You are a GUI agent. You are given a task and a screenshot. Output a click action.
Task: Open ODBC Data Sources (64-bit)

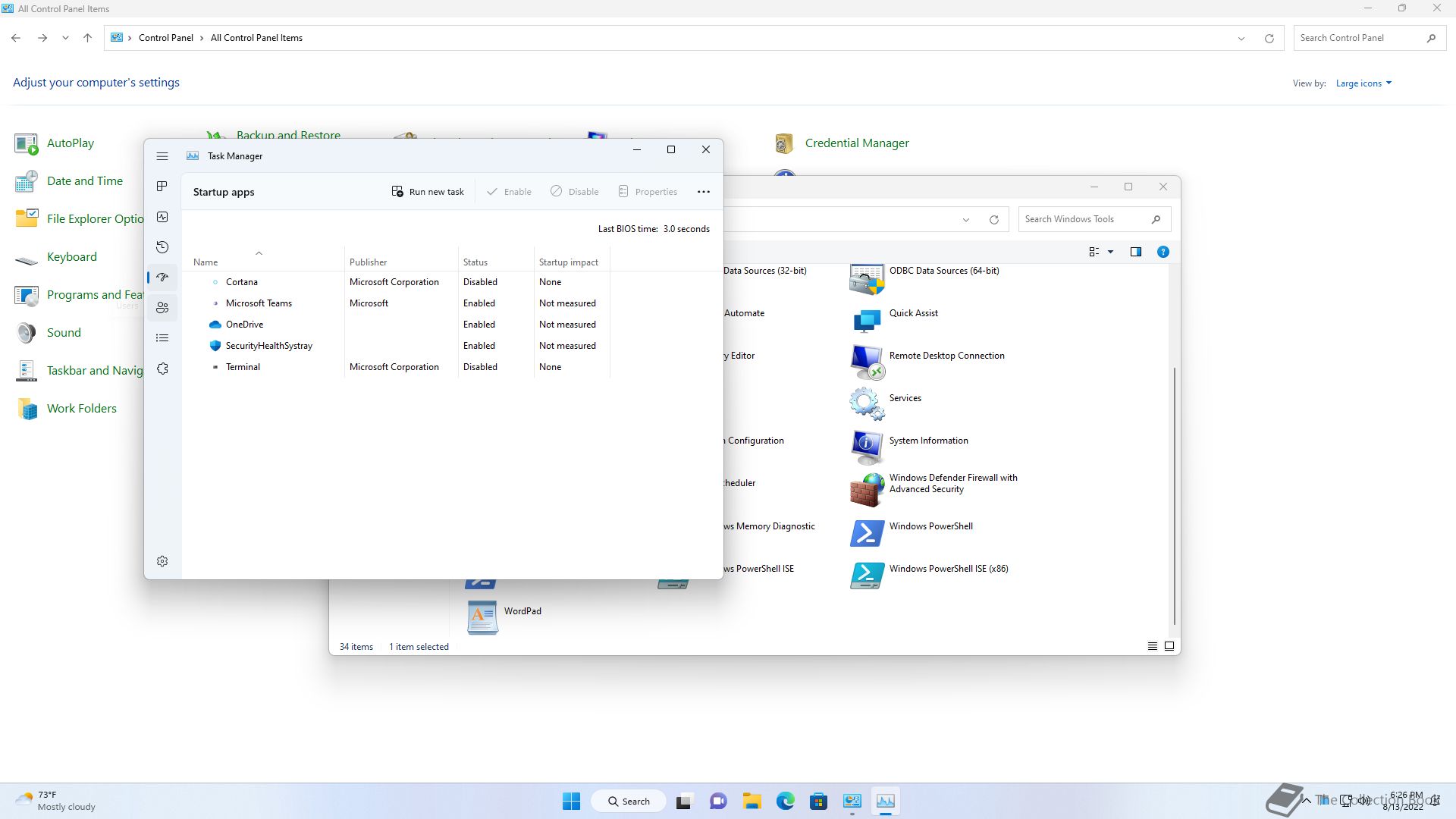924,278
